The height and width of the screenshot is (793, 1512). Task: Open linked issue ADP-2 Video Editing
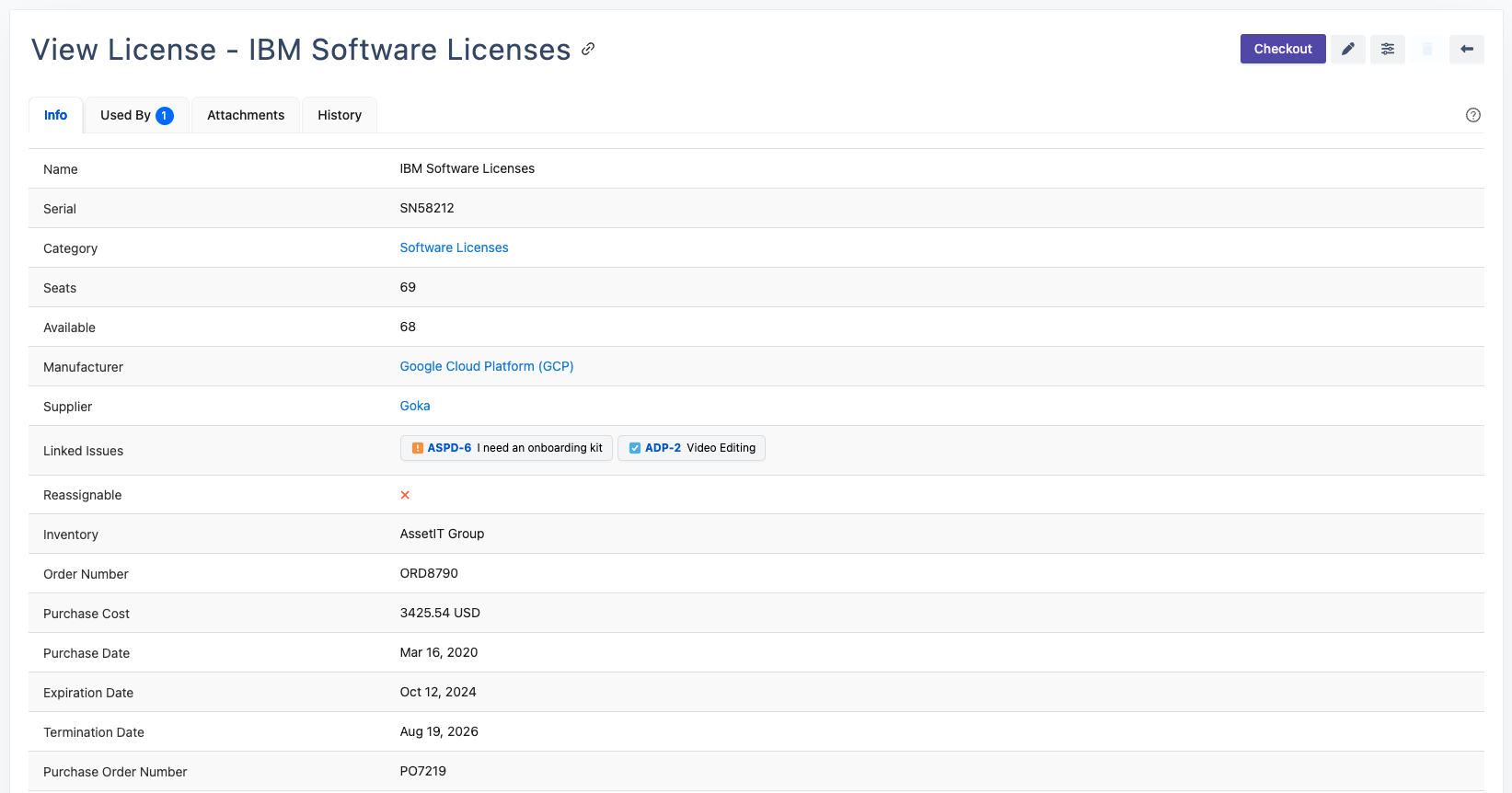coord(663,448)
